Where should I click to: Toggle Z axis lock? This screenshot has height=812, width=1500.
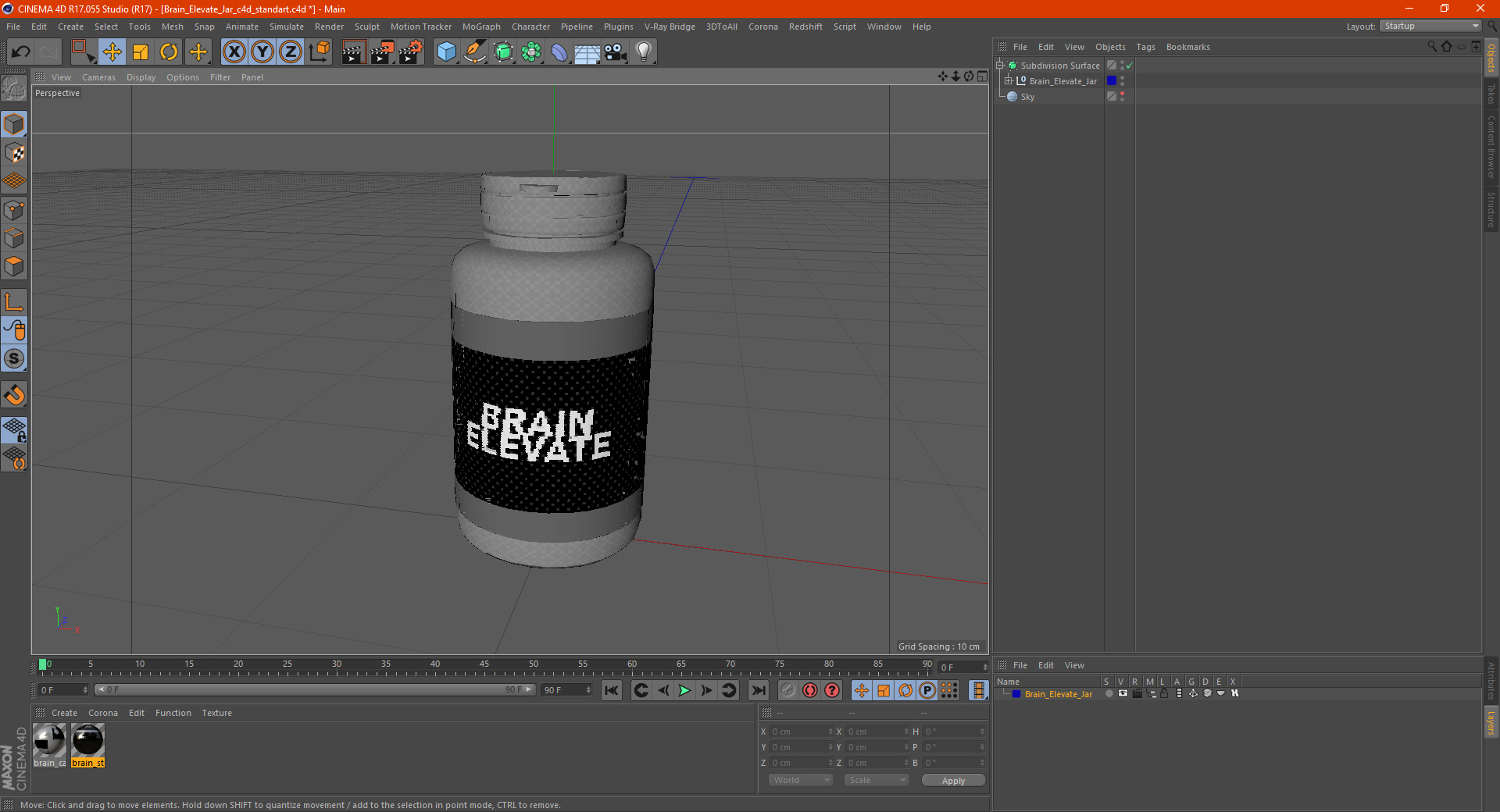tap(291, 52)
